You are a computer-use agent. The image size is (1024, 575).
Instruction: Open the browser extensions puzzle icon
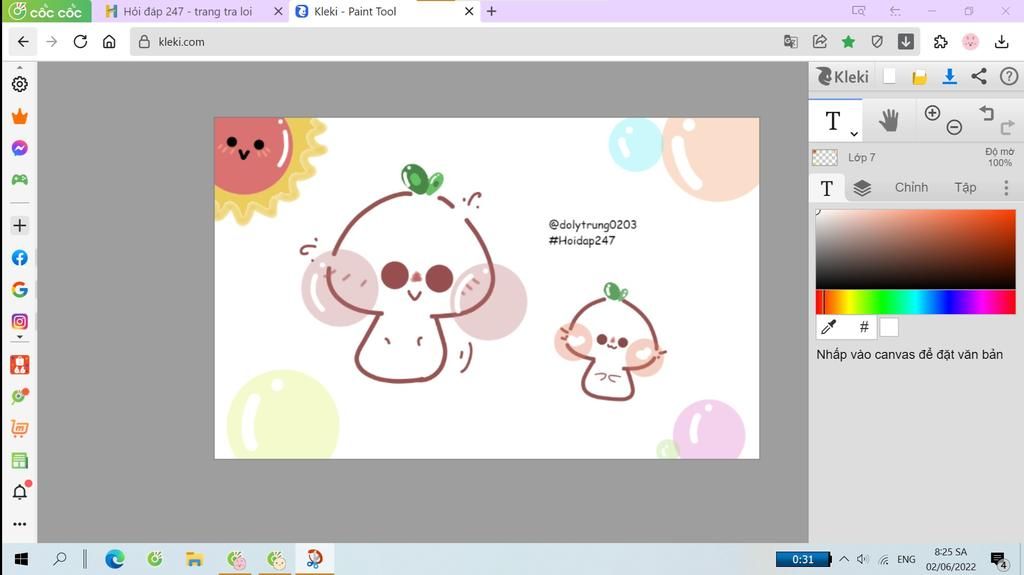(940, 42)
